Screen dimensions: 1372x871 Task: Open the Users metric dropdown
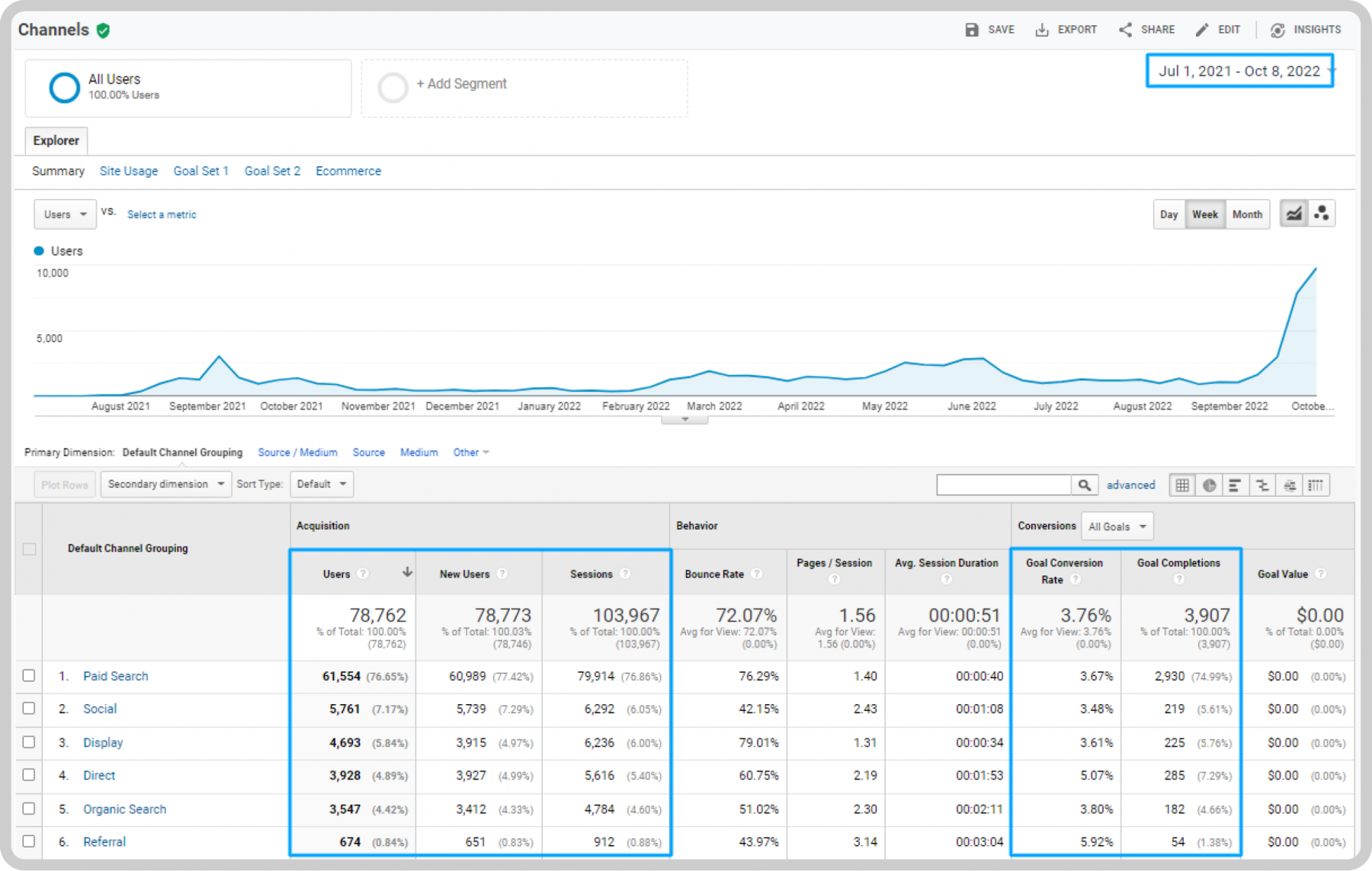click(65, 214)
